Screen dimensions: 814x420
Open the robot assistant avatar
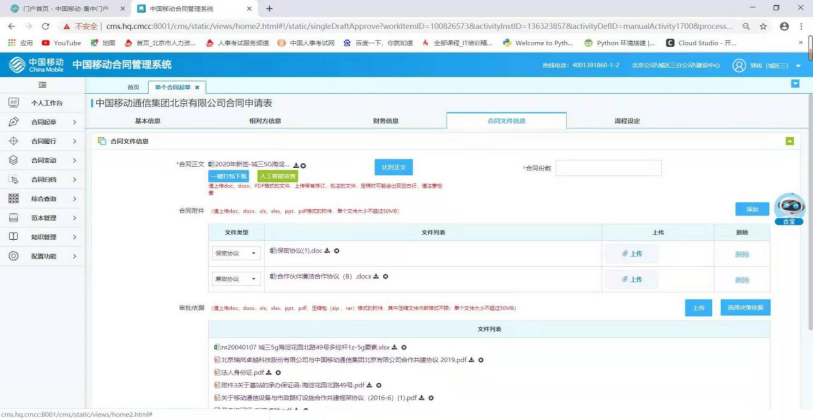pyautogui.click(x=790, y=207)
